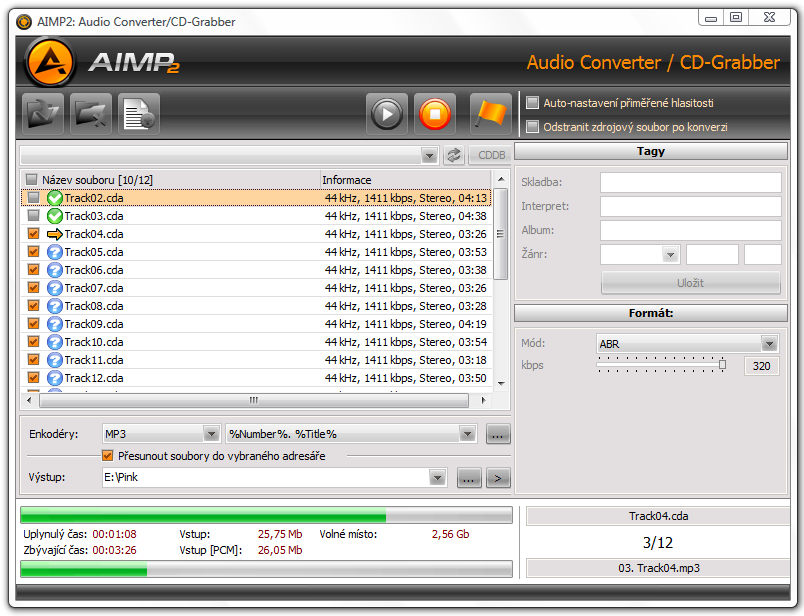
Task: Click the track list scroll up arrow
Action: coord(501,179)
